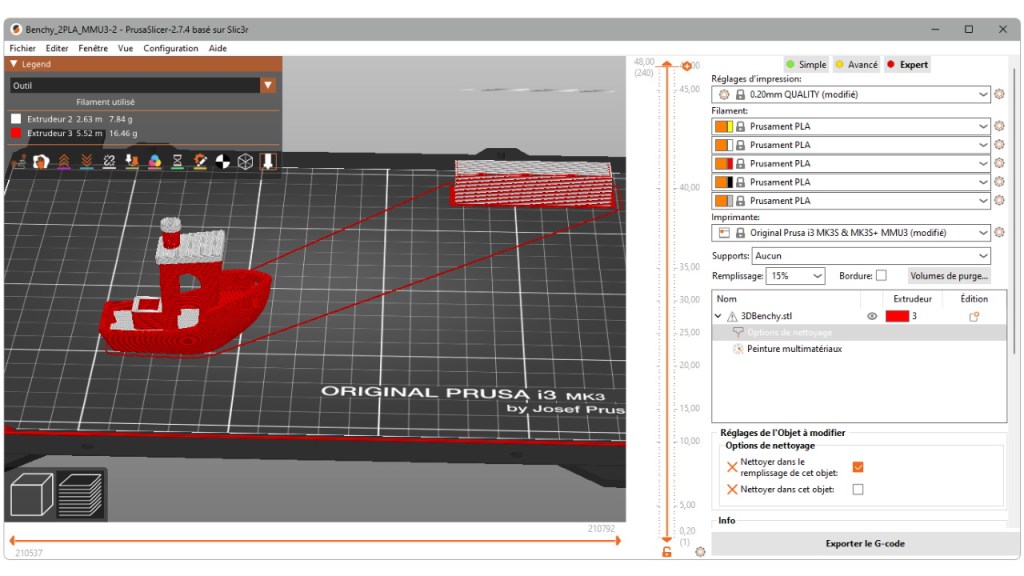
Task: Uncheck Nettoyer dans le remplissage checkbox
Action: point(858,467)
